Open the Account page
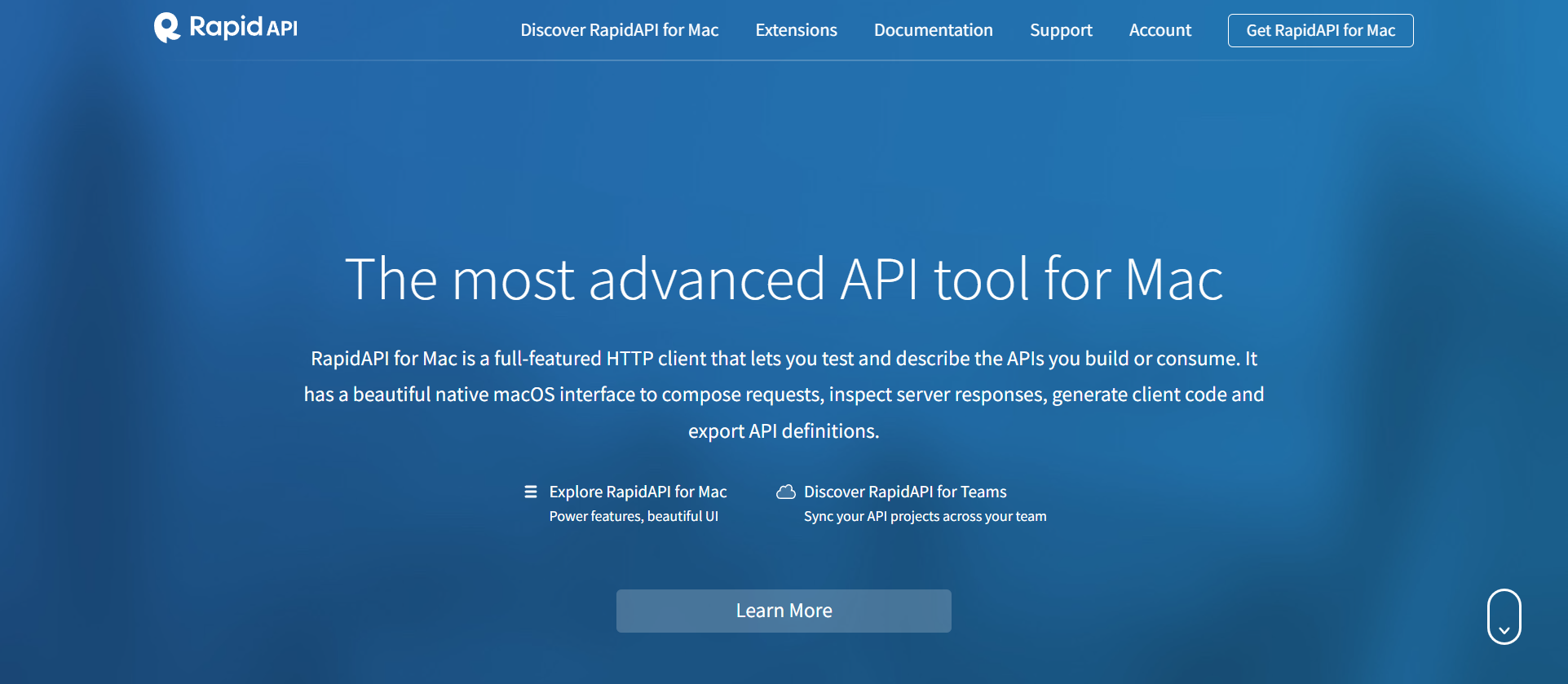 1159,30
